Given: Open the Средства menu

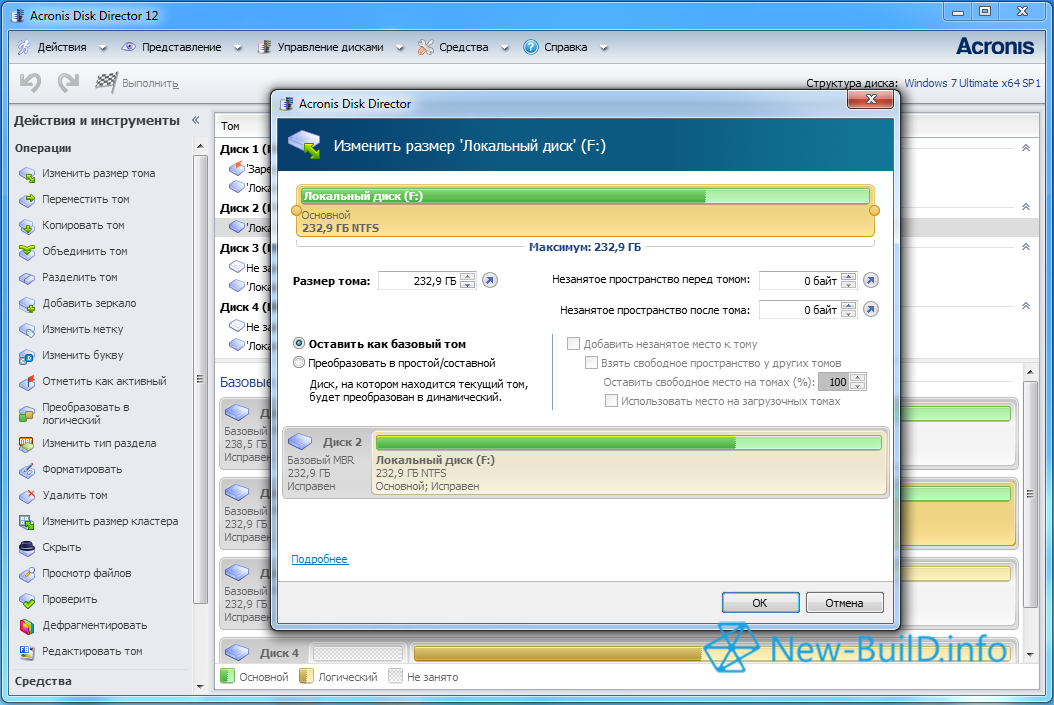Looking at the screenshot, I should (x=463, y=47).
